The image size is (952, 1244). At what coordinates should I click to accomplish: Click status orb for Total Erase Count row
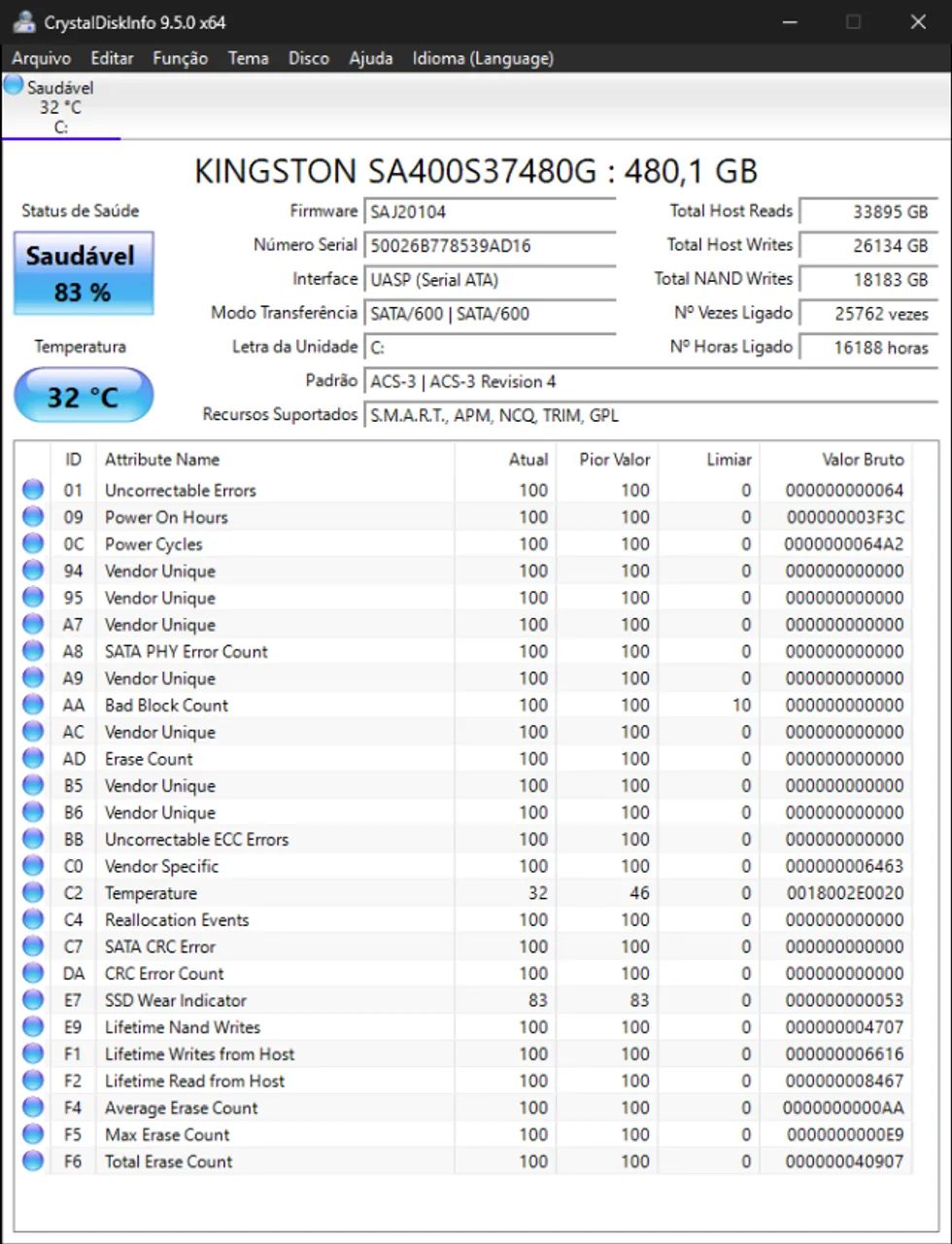[x=33, y=1160]
